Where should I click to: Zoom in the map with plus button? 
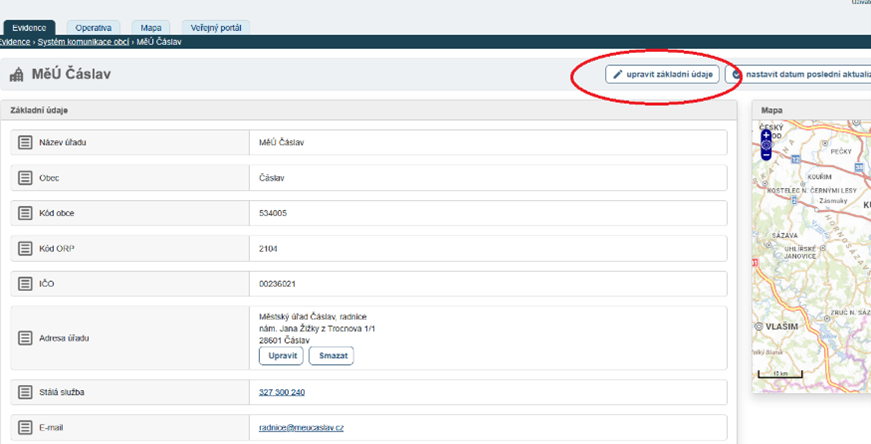[766, 134]
